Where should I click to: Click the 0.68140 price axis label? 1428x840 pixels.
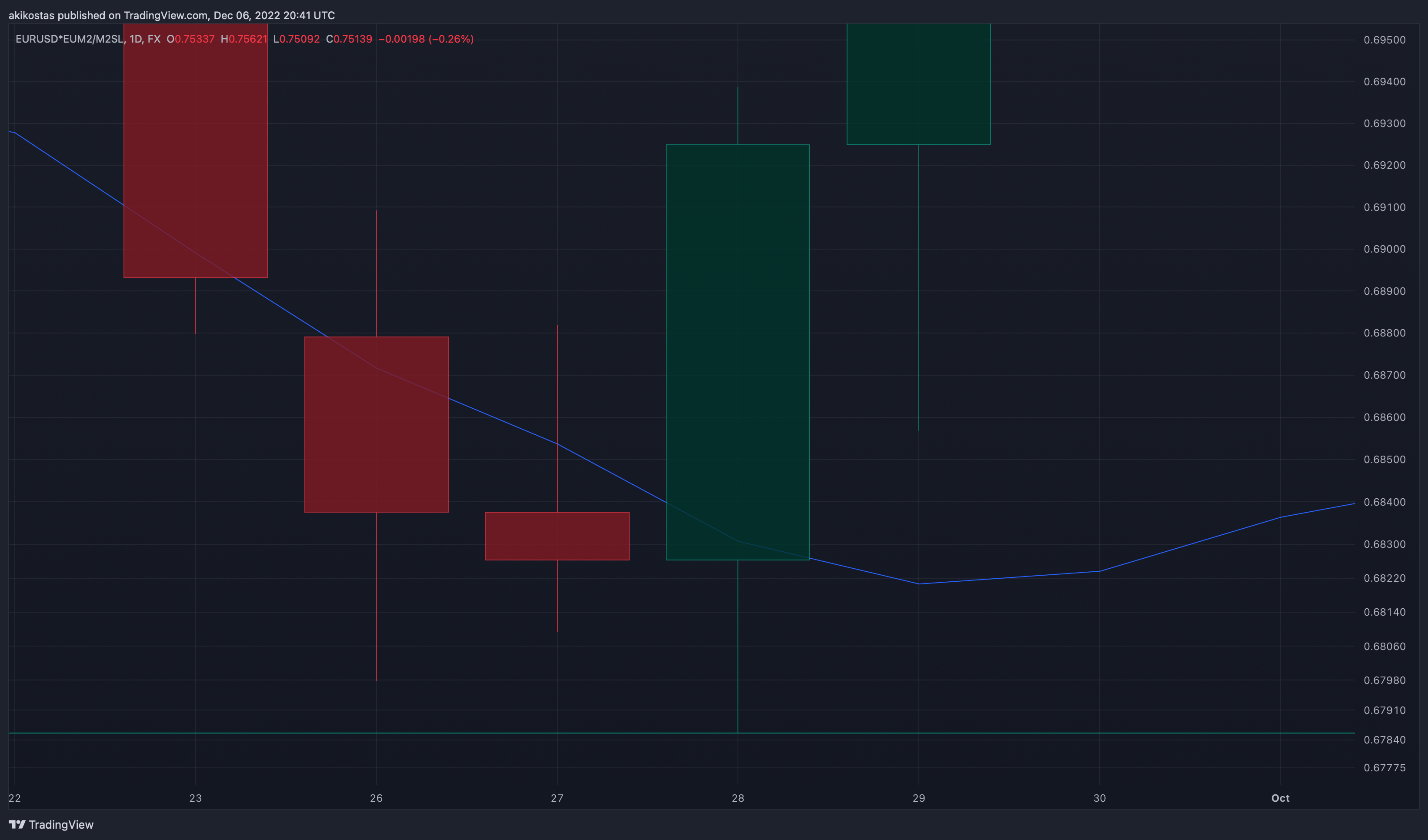click(x=1385, y=612)
